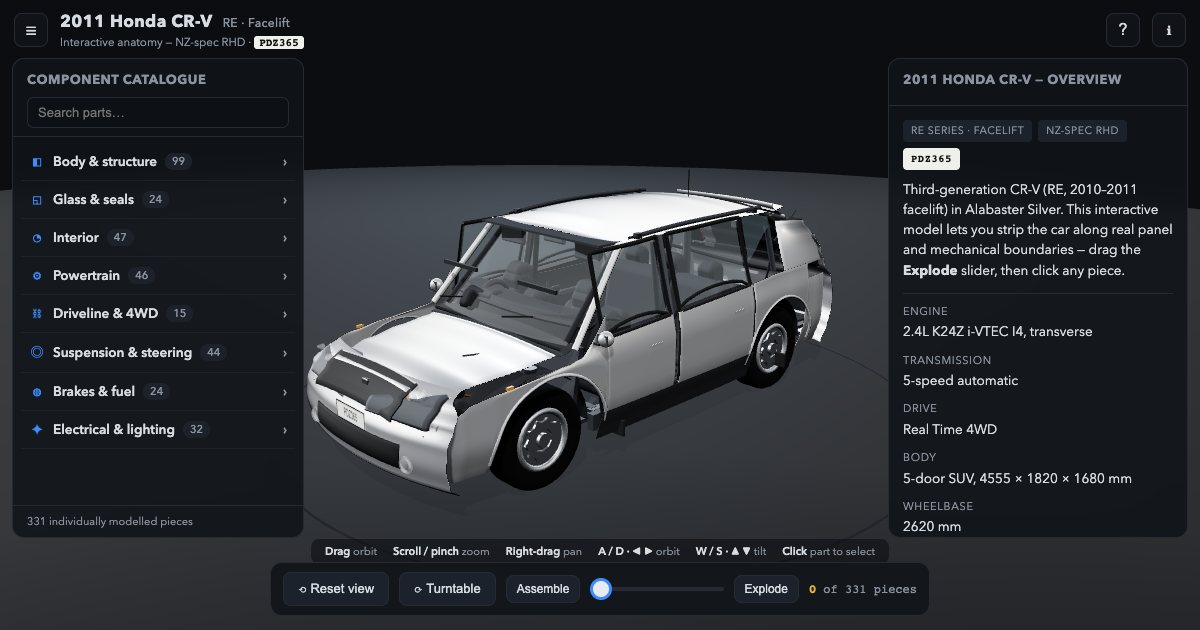Open the Suspension & steering row

coord(158,353)
